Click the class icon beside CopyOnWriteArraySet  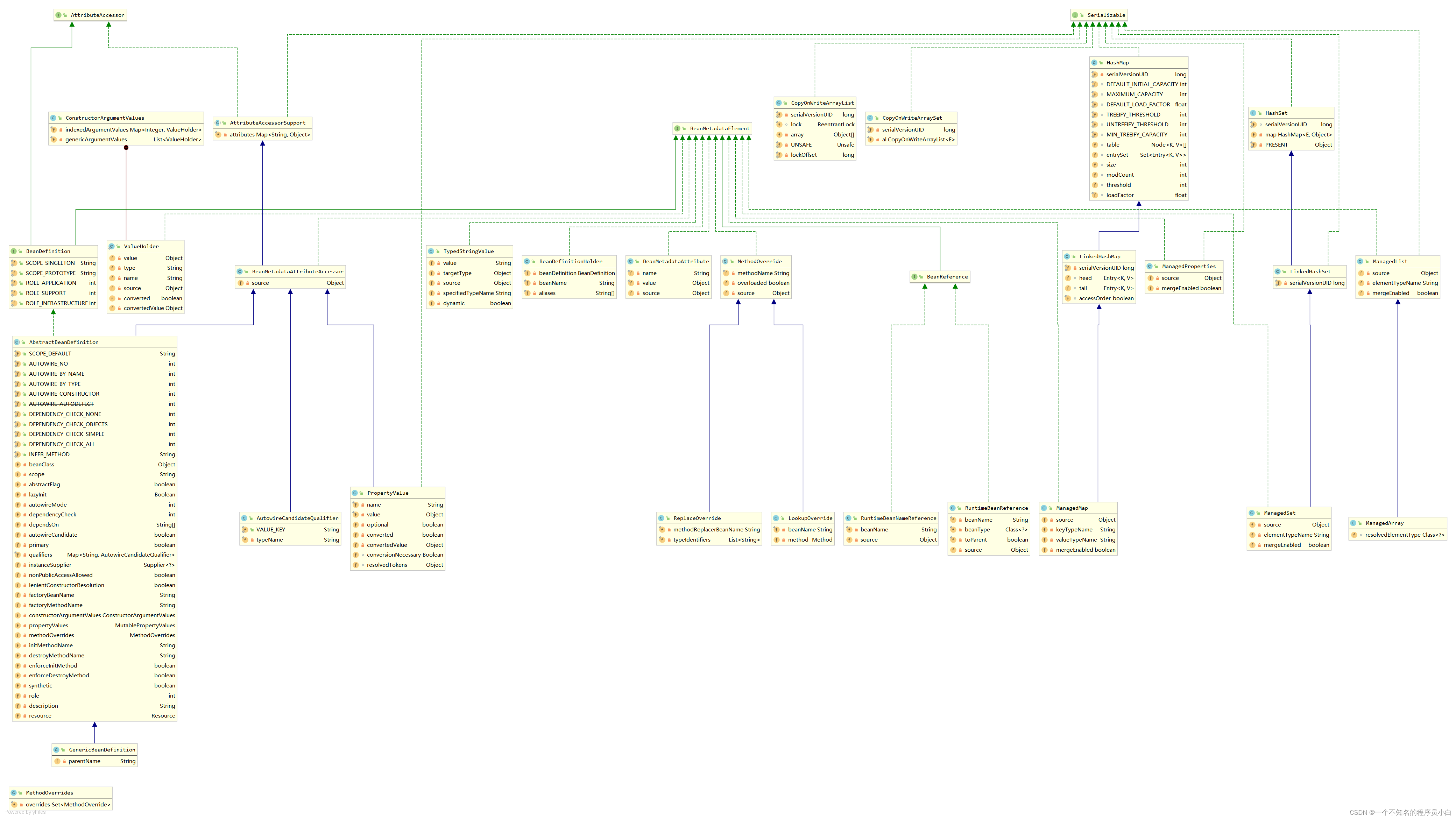870,118
